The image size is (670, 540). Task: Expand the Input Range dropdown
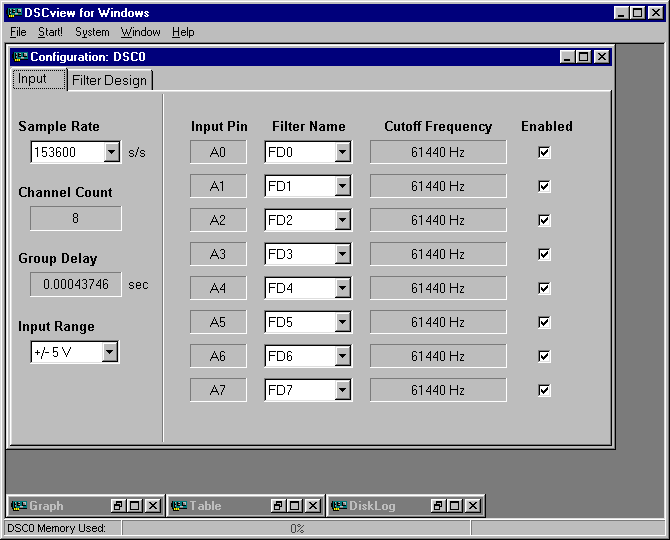point(110,352)
